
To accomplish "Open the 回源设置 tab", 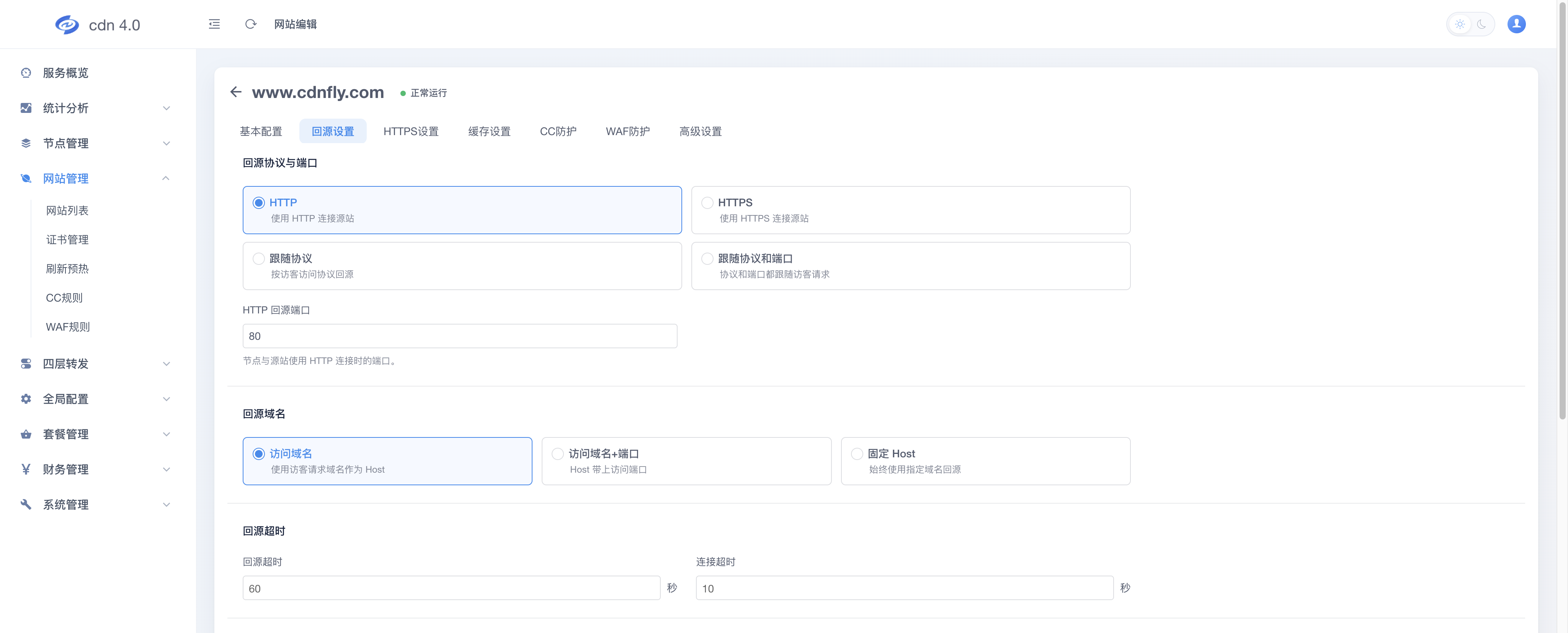I will 333,132.
